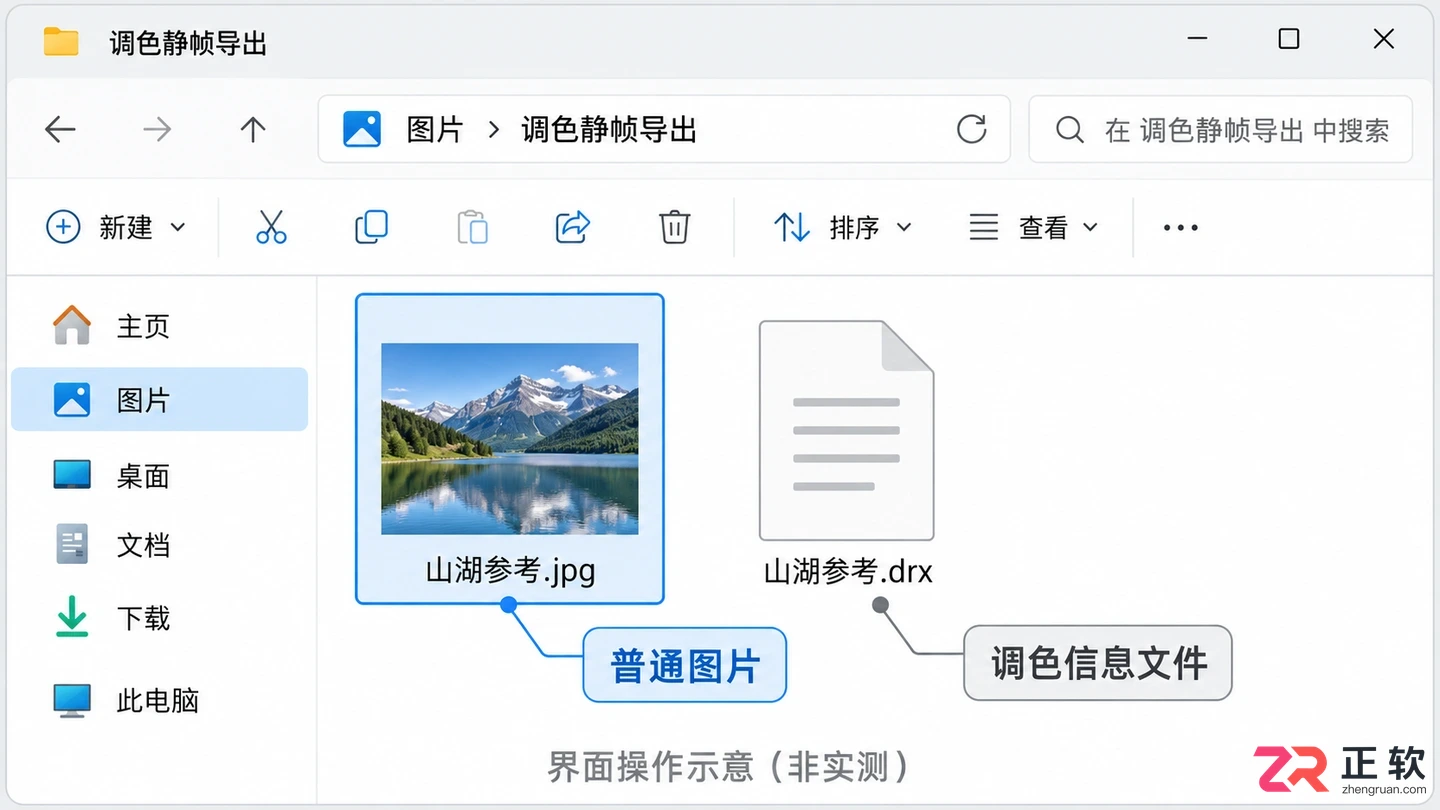The image size is (1440, 810).
Task: Copy the selected file
Action: click(372, 227)
